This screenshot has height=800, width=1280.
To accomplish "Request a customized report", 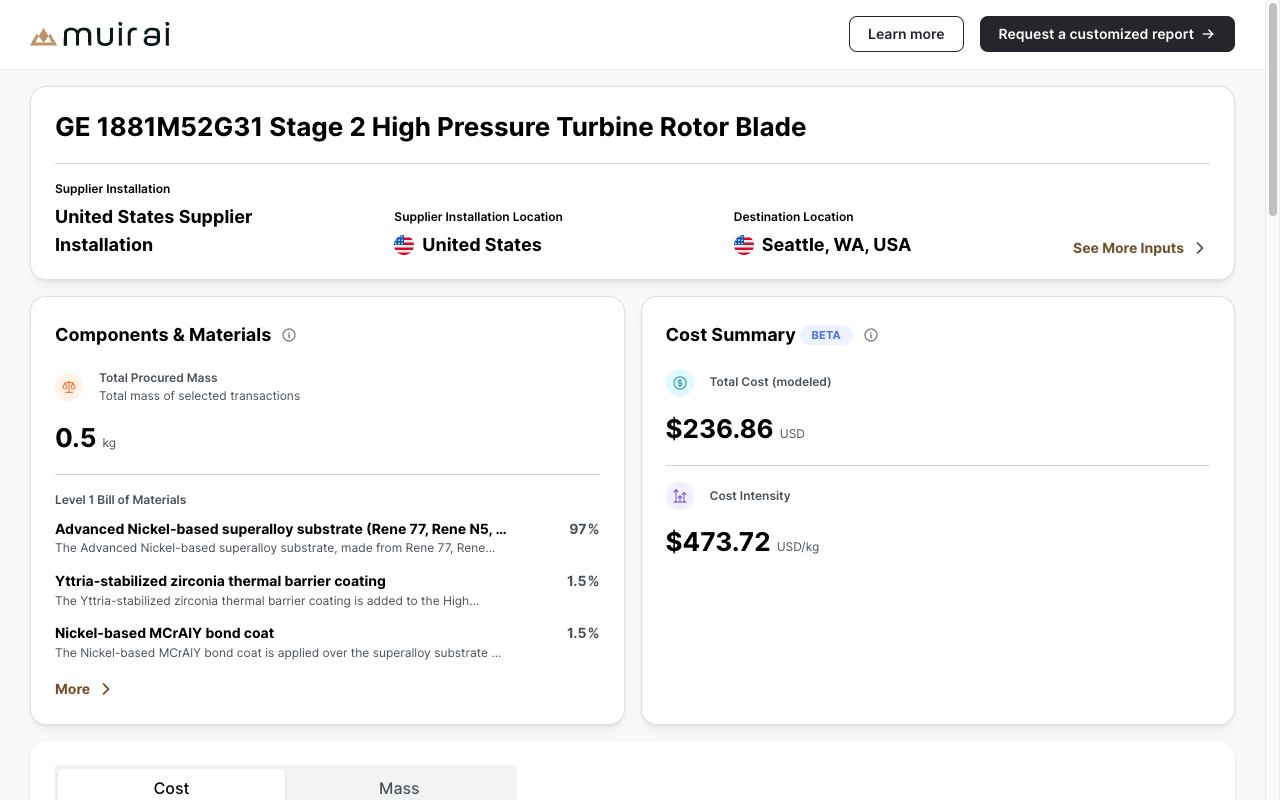I will point(1107,34).
